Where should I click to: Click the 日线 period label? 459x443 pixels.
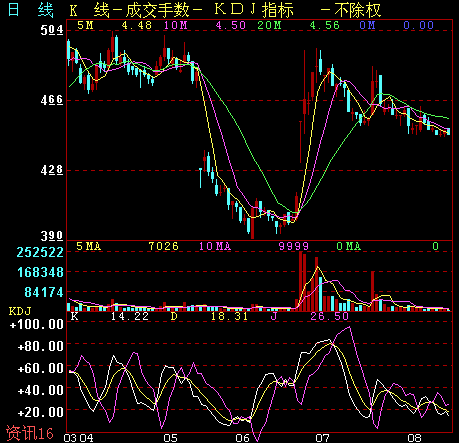coord(30,10)
